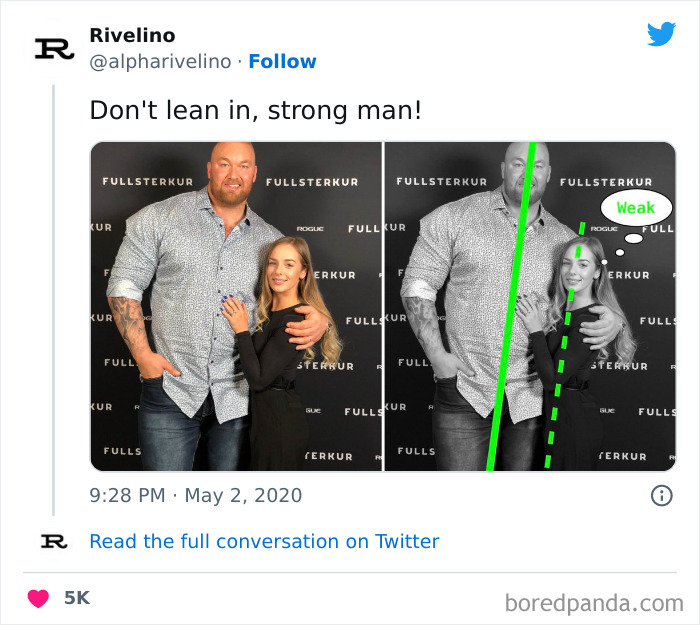Screen dimensions: 700x625
Task: Click the ROGUE logo in left photo backdrop
Action: 310,229
